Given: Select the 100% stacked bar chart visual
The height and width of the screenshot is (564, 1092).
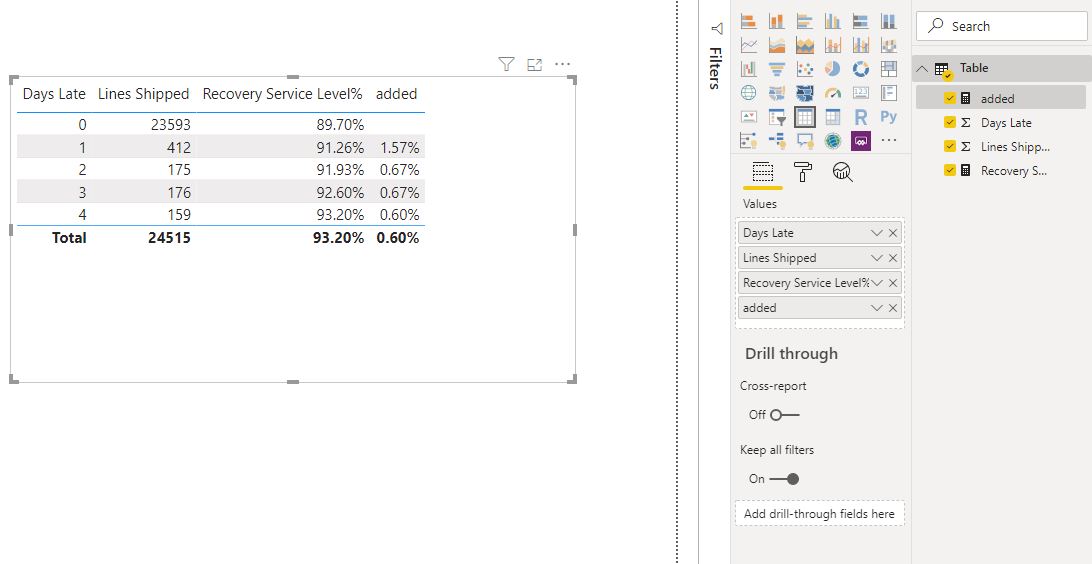Looking at the screenshot, I should coord(861,22).
